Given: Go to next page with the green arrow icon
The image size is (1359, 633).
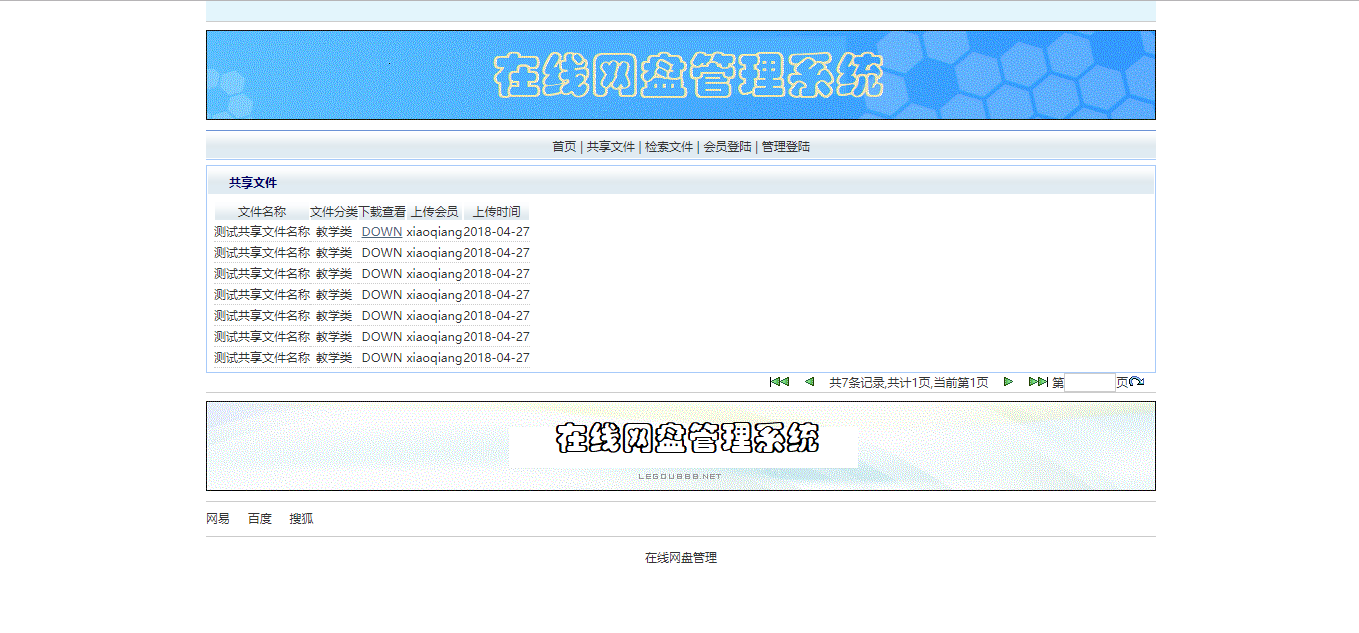Looking at the screenshot, I should [1008, 381].
